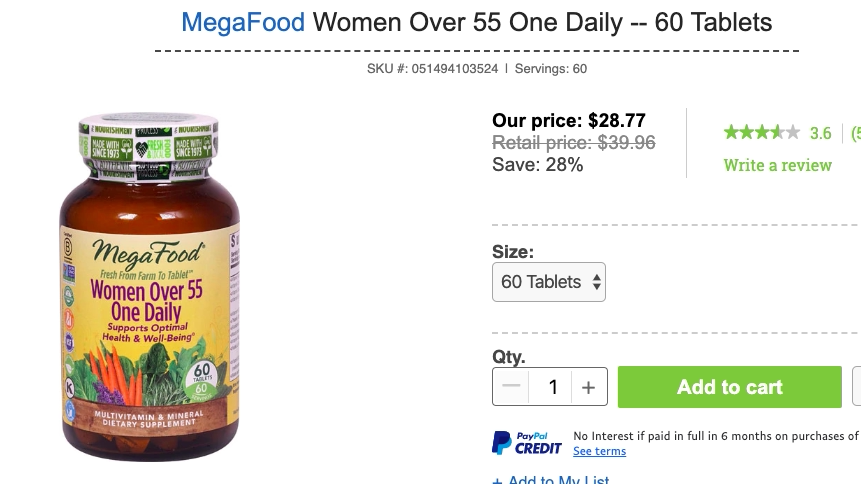The height and width of the screenshot is (484, 861).
Task: Click the quantity input field
Action: [551, 387]
